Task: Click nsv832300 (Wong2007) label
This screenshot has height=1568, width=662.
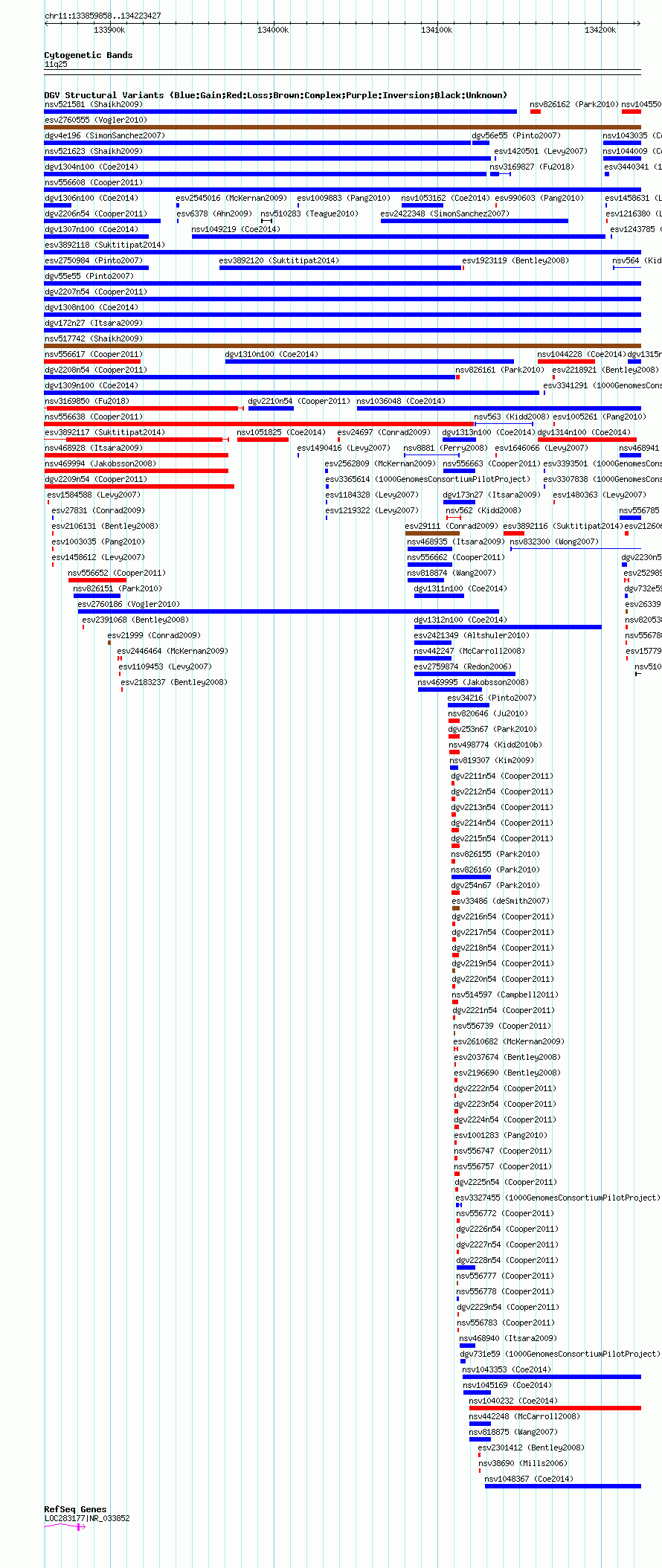Action: [x=554, y=542]
